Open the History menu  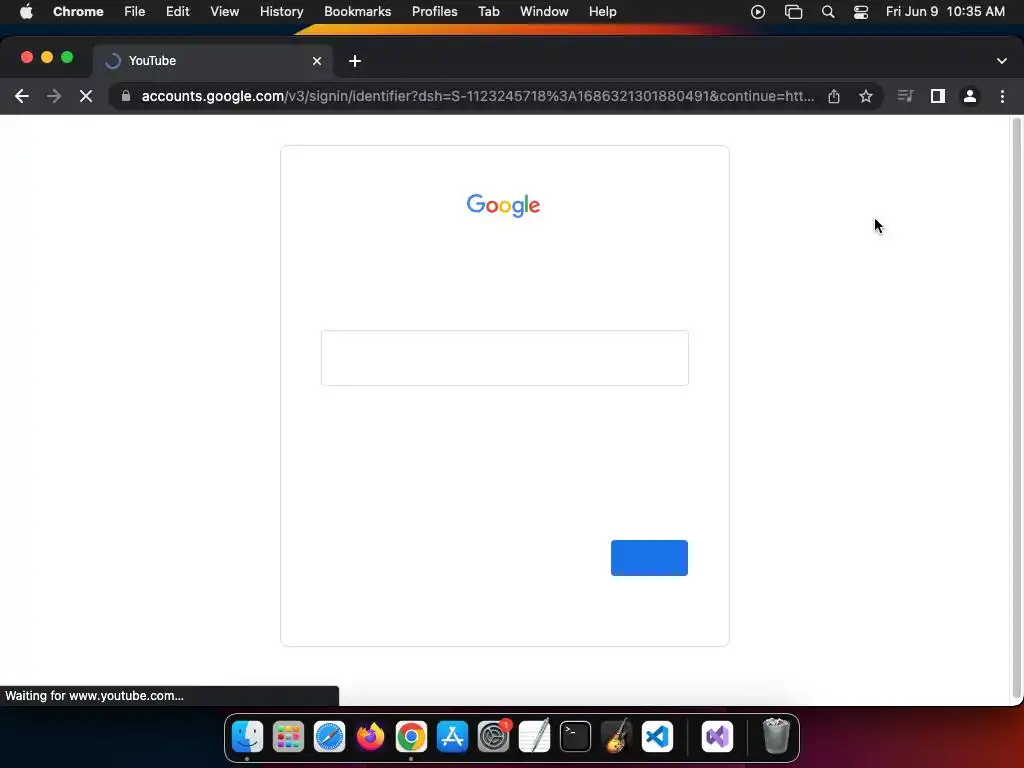click(281, 12)
